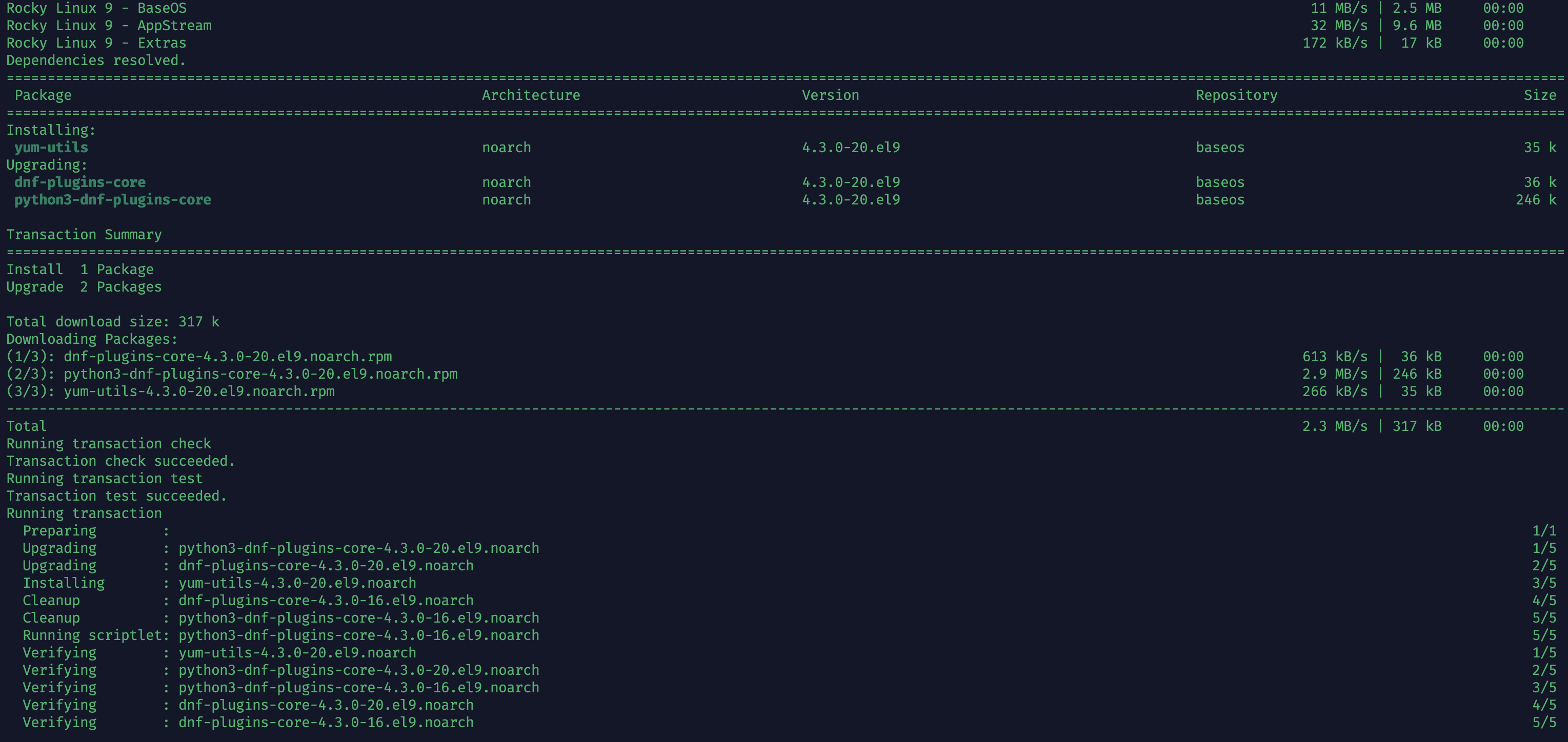The image size is (1568, 742).
Task: Select the Total download size line
Action: click(x=113, y=321)
